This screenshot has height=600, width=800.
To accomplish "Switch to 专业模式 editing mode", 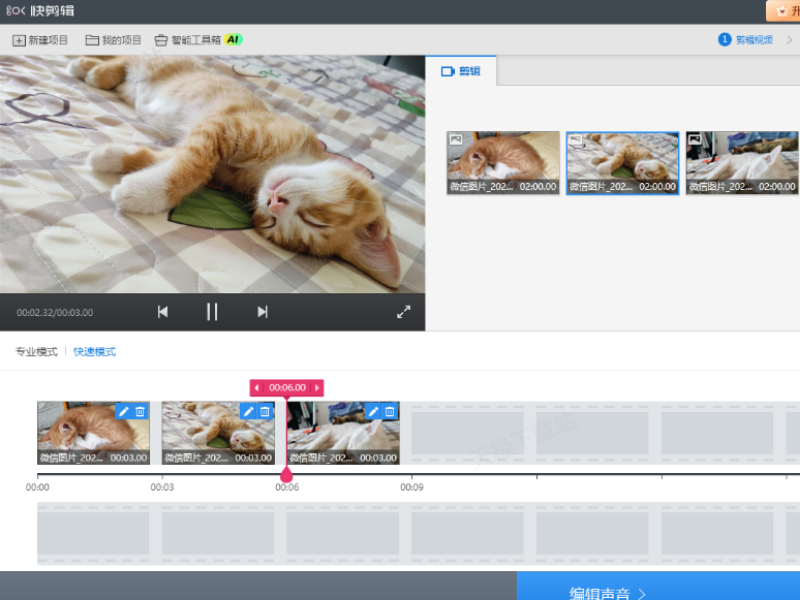I will tap(36, 352).
